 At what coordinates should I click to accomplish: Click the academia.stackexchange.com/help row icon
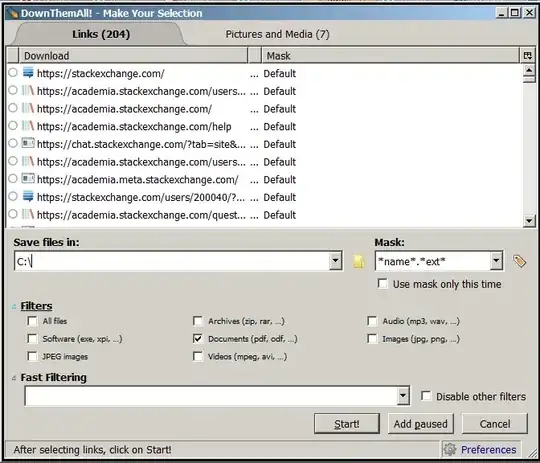28,126
